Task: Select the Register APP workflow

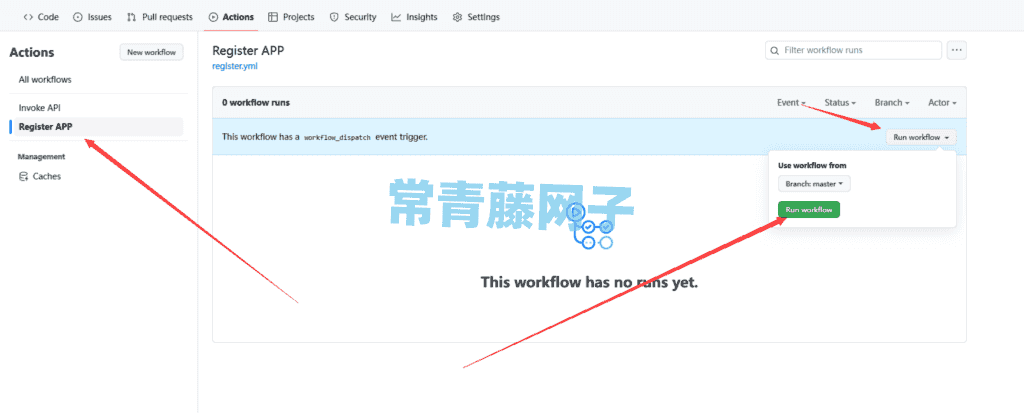Action: (x=96, y=127)
